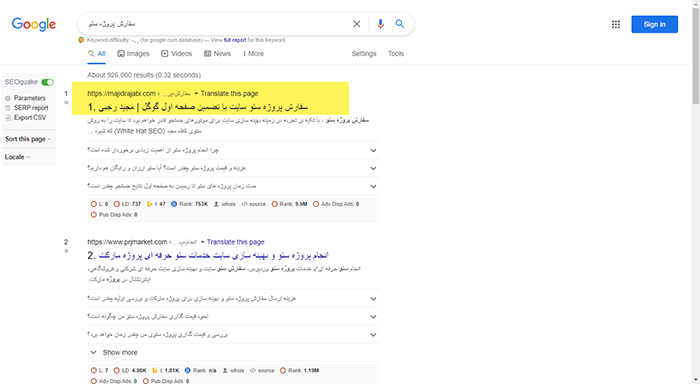Expand question 'مدت زمان پروژه های سئو'
Screen dimensions: 700x384
click(x=233, y=186)
